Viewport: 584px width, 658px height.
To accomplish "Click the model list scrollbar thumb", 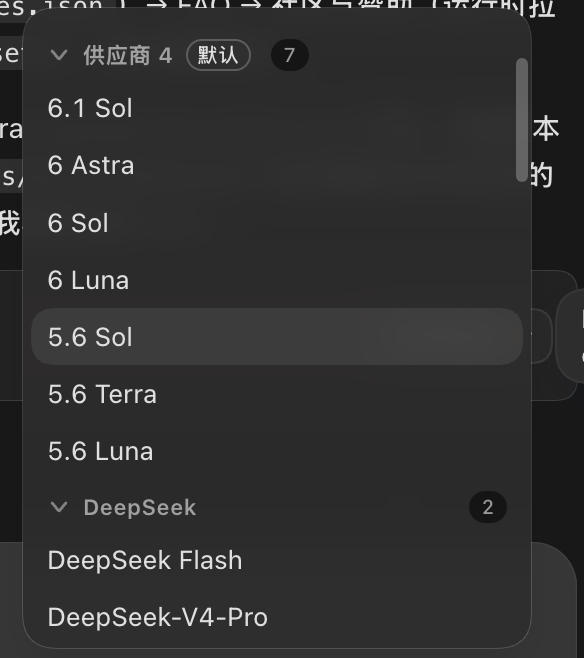I will [x=521, y=120].
